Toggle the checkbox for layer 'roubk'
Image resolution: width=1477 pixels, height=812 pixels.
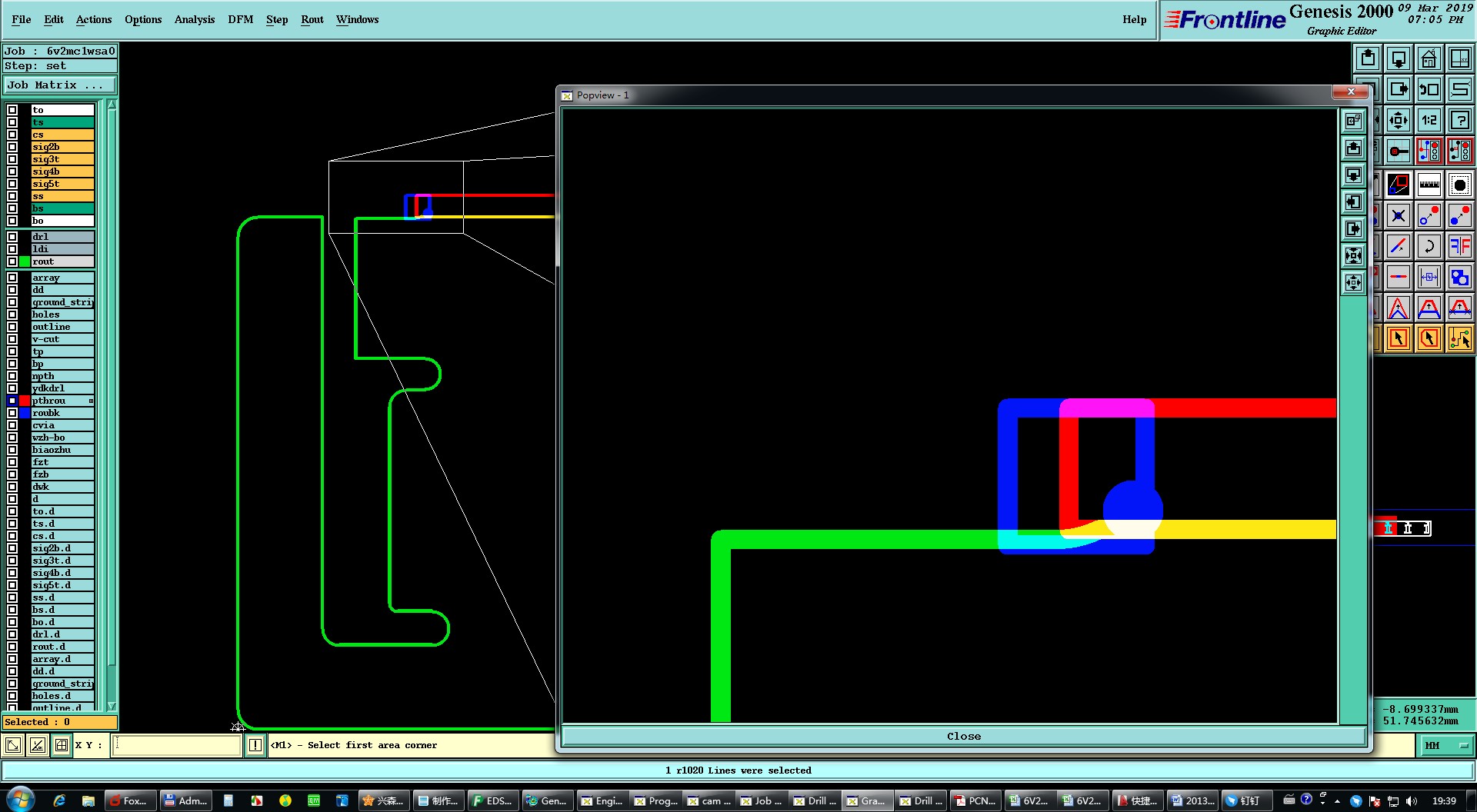click(12, 413)
